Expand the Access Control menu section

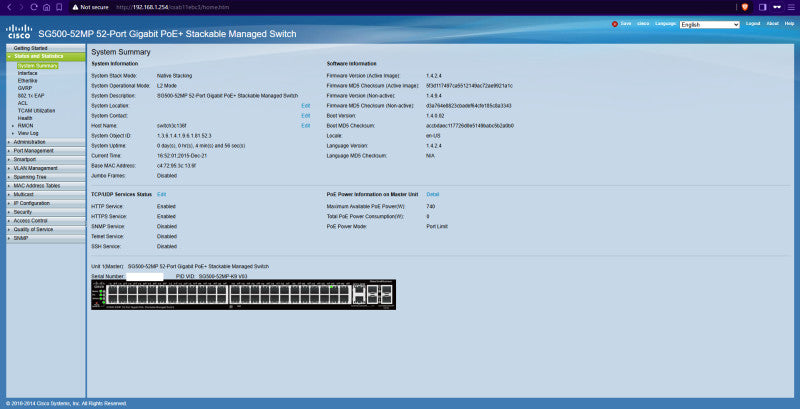45,221
